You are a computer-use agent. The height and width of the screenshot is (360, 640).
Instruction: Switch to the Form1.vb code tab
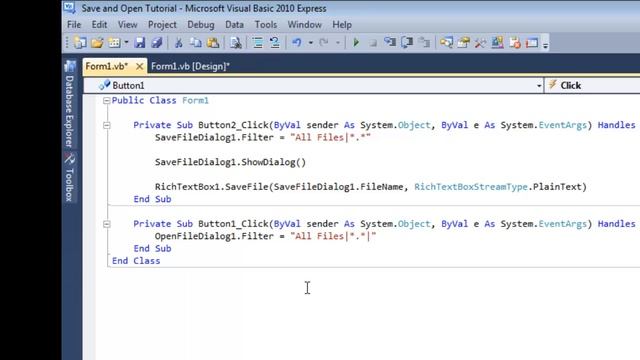(107, 66)
